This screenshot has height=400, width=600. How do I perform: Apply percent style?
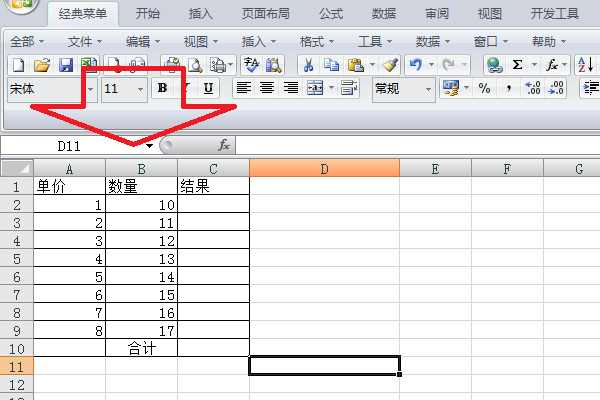484,88
